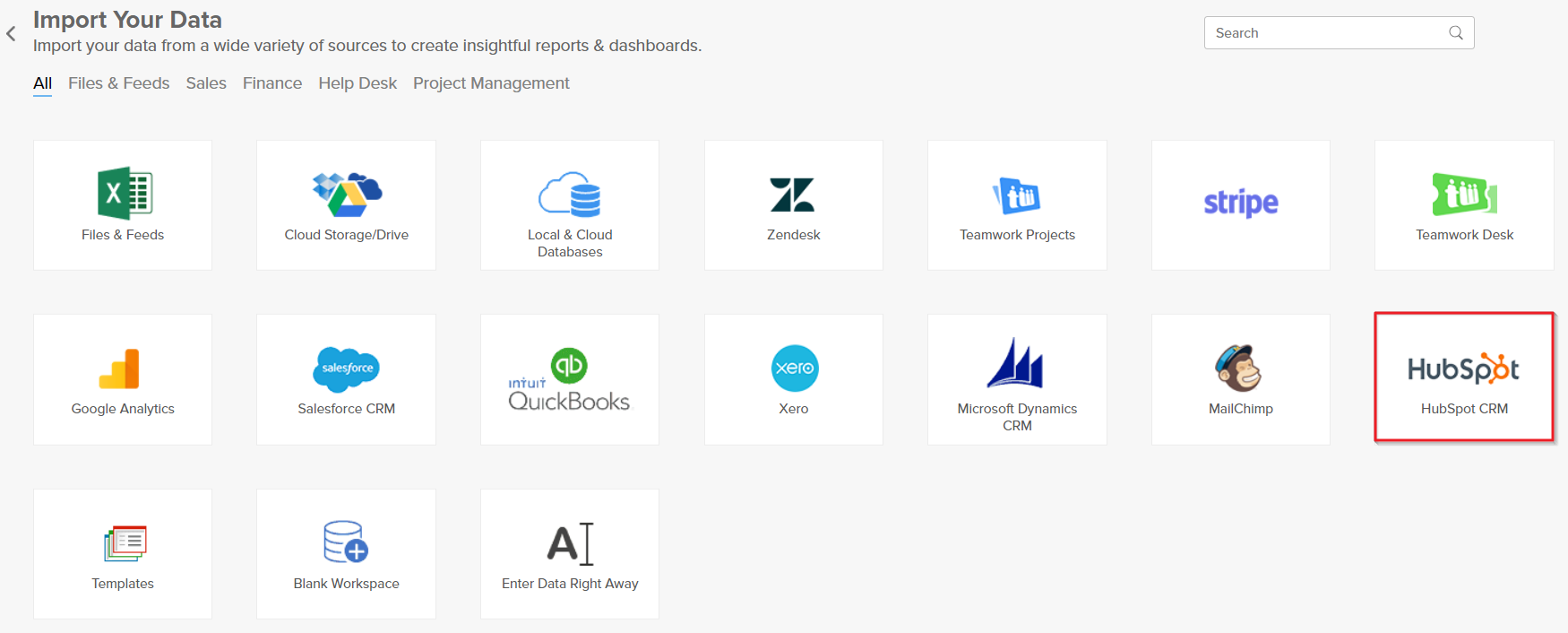Create a Blank Workspace via its icon

(x=346, y=542)
